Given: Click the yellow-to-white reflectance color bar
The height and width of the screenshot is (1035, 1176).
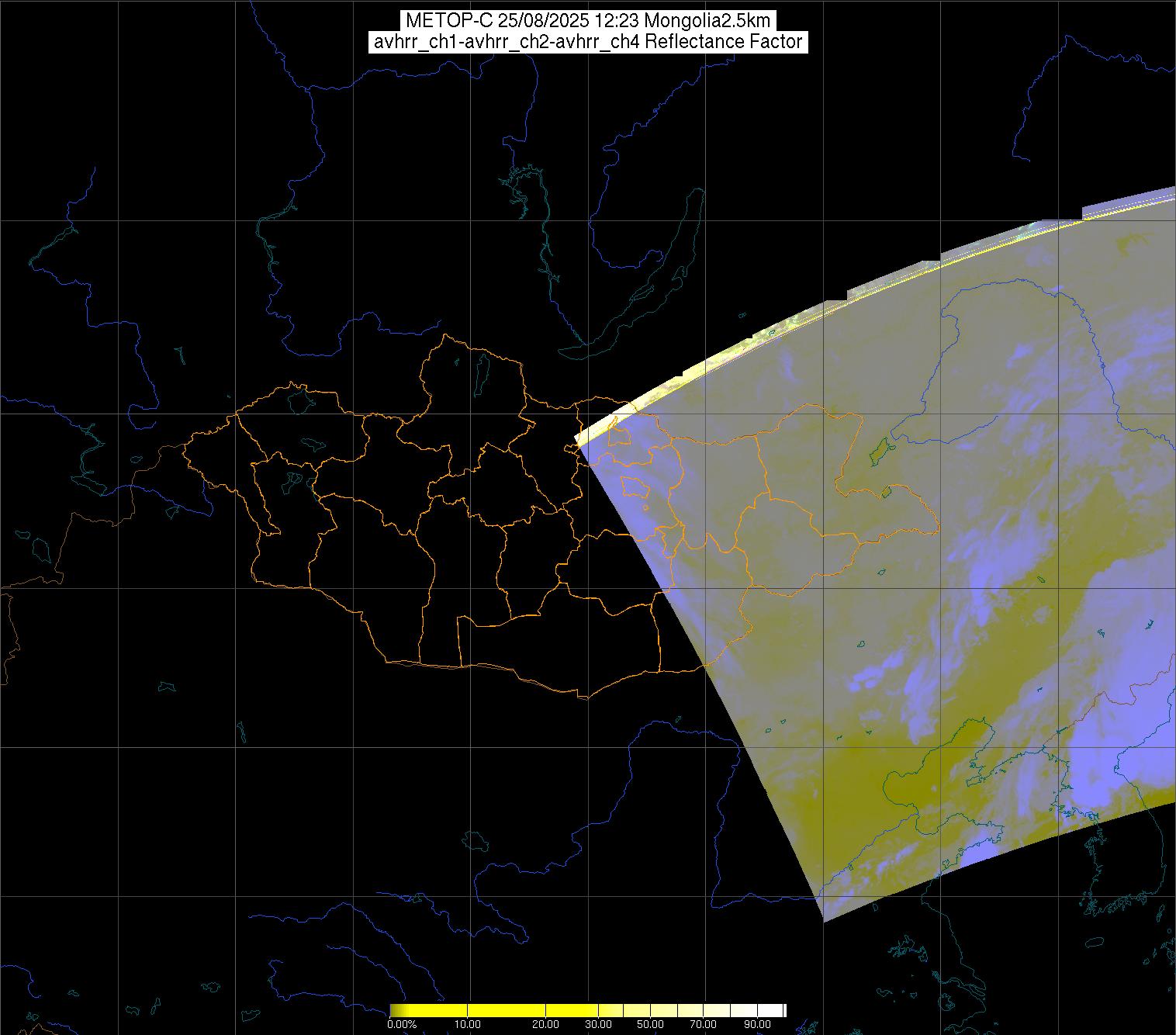Looking at the screenshot, I should pyautogui.click(x=588, y=1010).
